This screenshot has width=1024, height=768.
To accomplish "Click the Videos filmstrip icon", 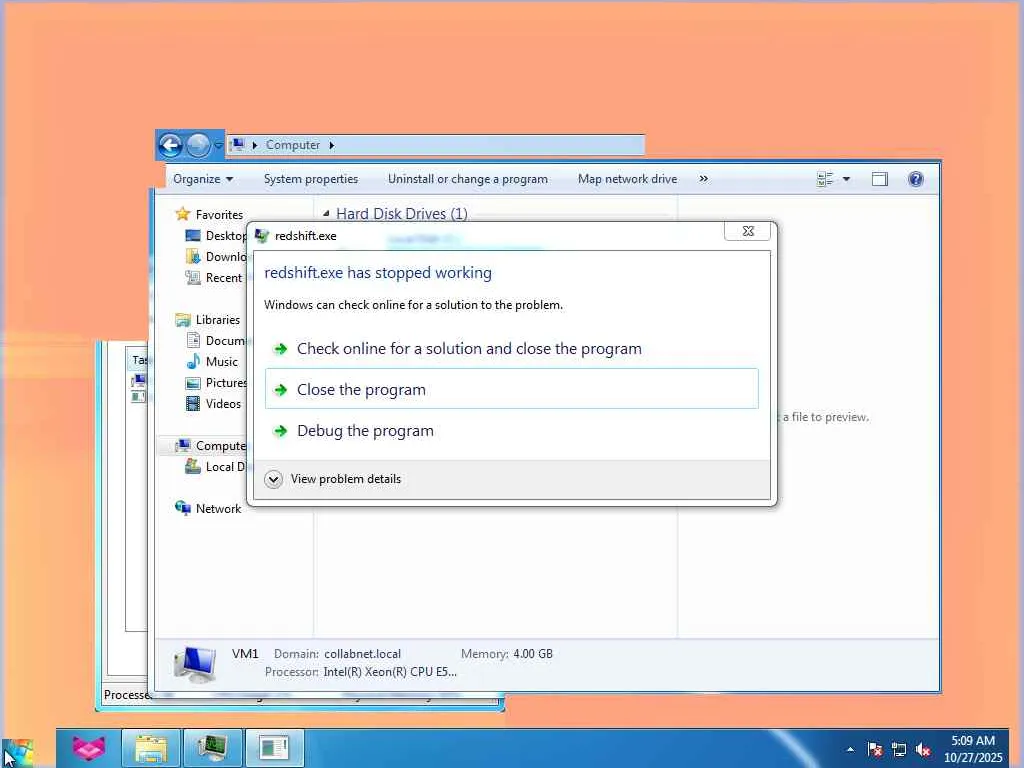I will pos(193,404).
